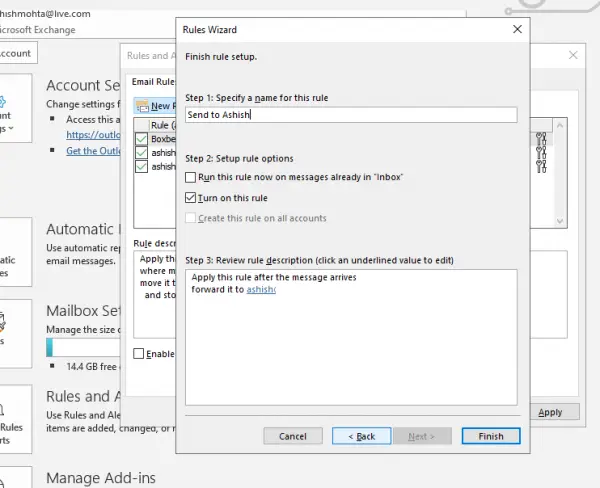
Task: Open the underlined ashish forward address link
Action: coord(261,289)
